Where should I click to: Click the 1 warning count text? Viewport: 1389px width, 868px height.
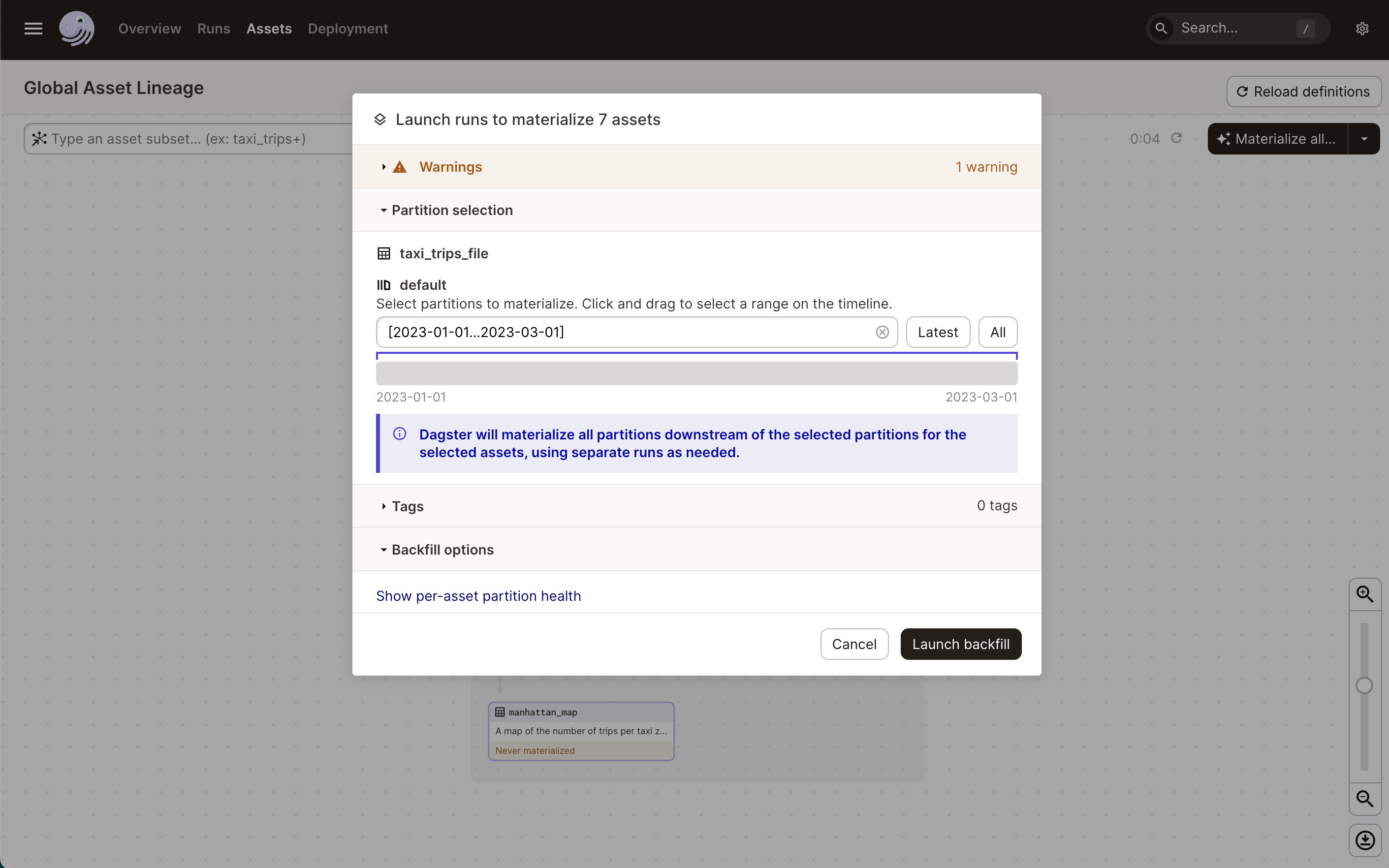[x=986, y=167]
